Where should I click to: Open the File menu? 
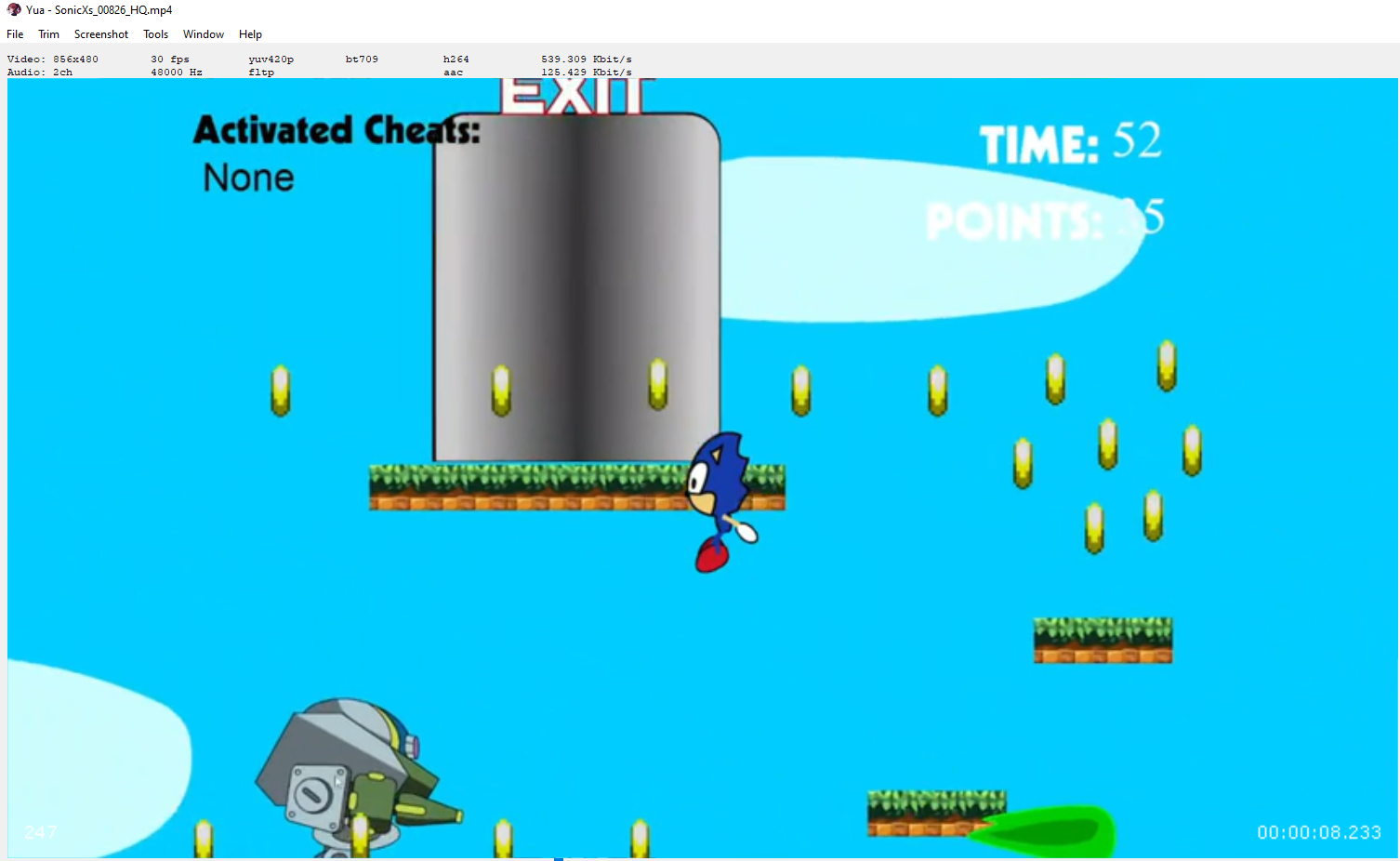[x=15, y=34]
